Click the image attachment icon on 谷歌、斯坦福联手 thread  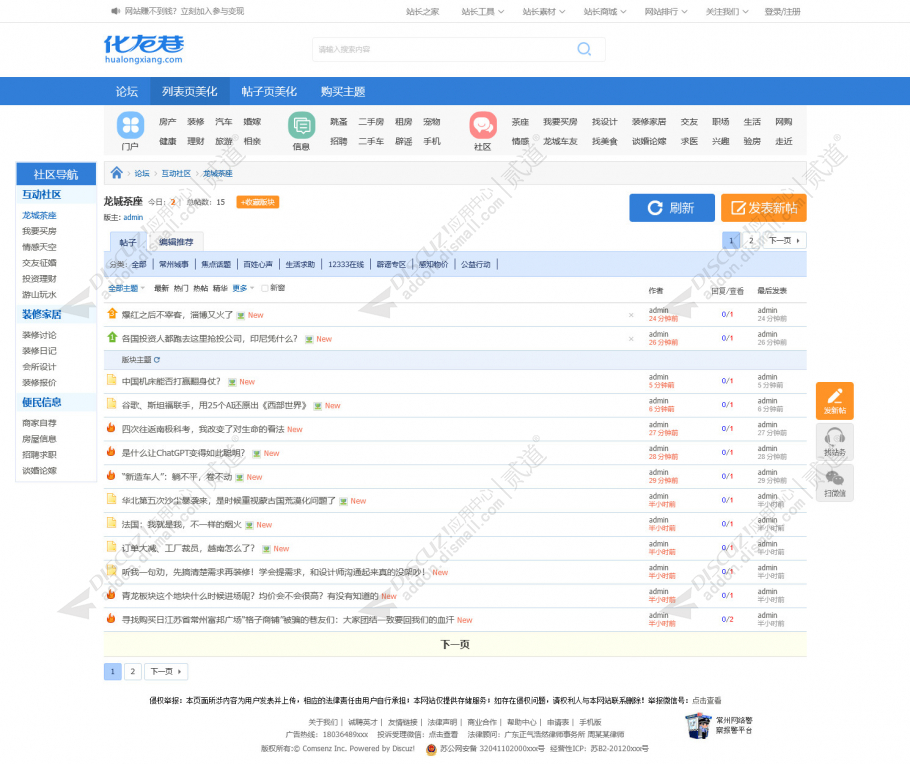[317, 406]
